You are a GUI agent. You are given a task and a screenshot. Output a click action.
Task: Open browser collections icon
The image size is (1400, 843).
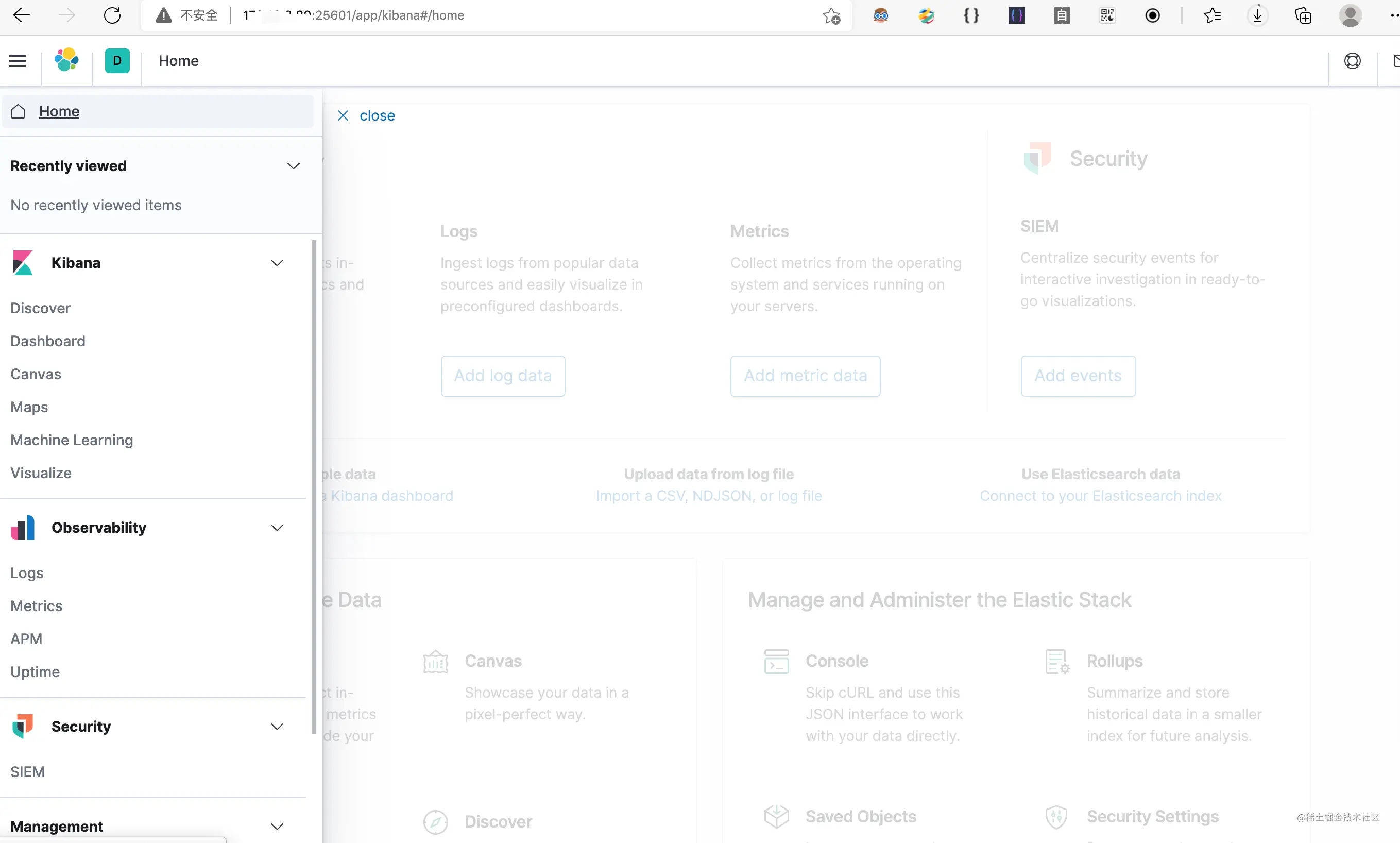pos(1303,15)
